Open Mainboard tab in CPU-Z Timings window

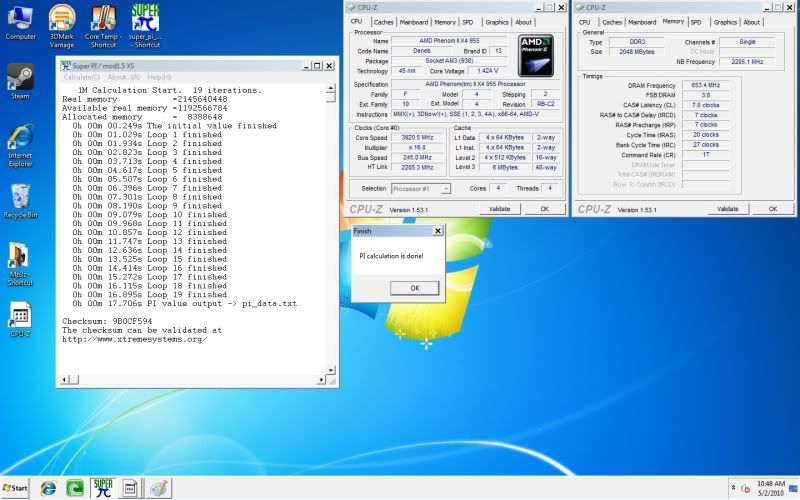coord(642,22)
